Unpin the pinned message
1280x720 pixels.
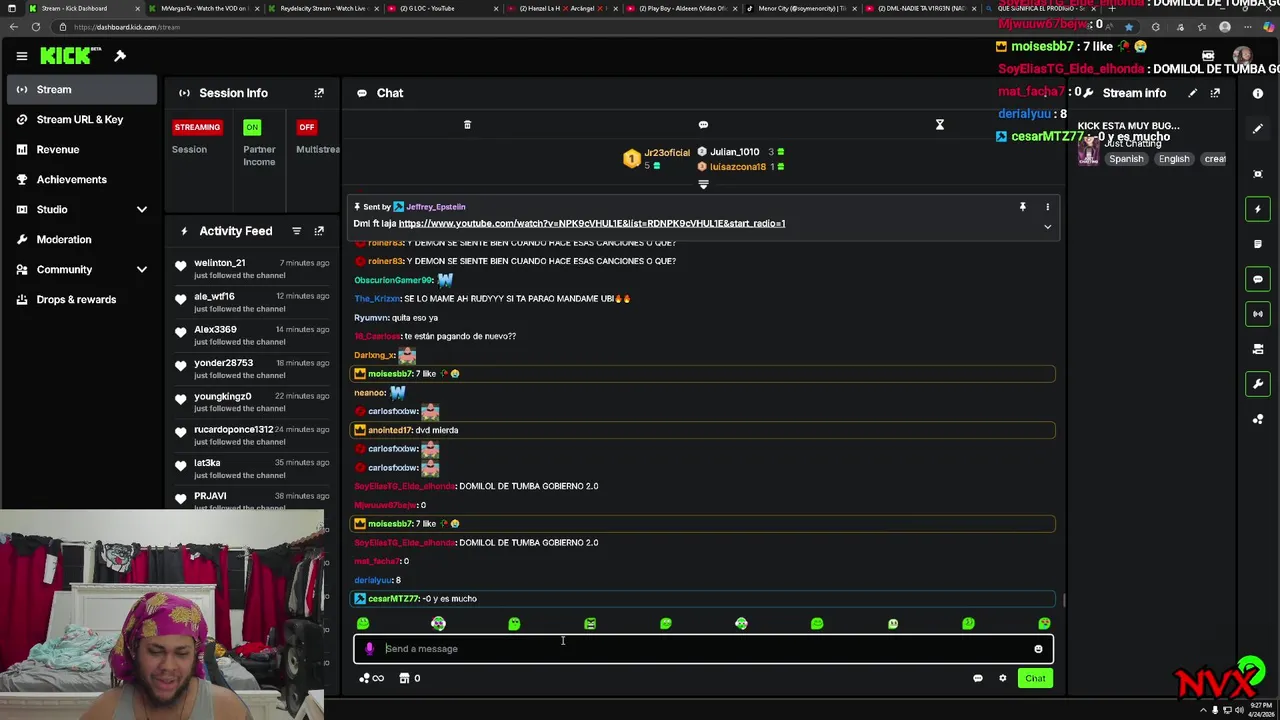[1022, 207]
